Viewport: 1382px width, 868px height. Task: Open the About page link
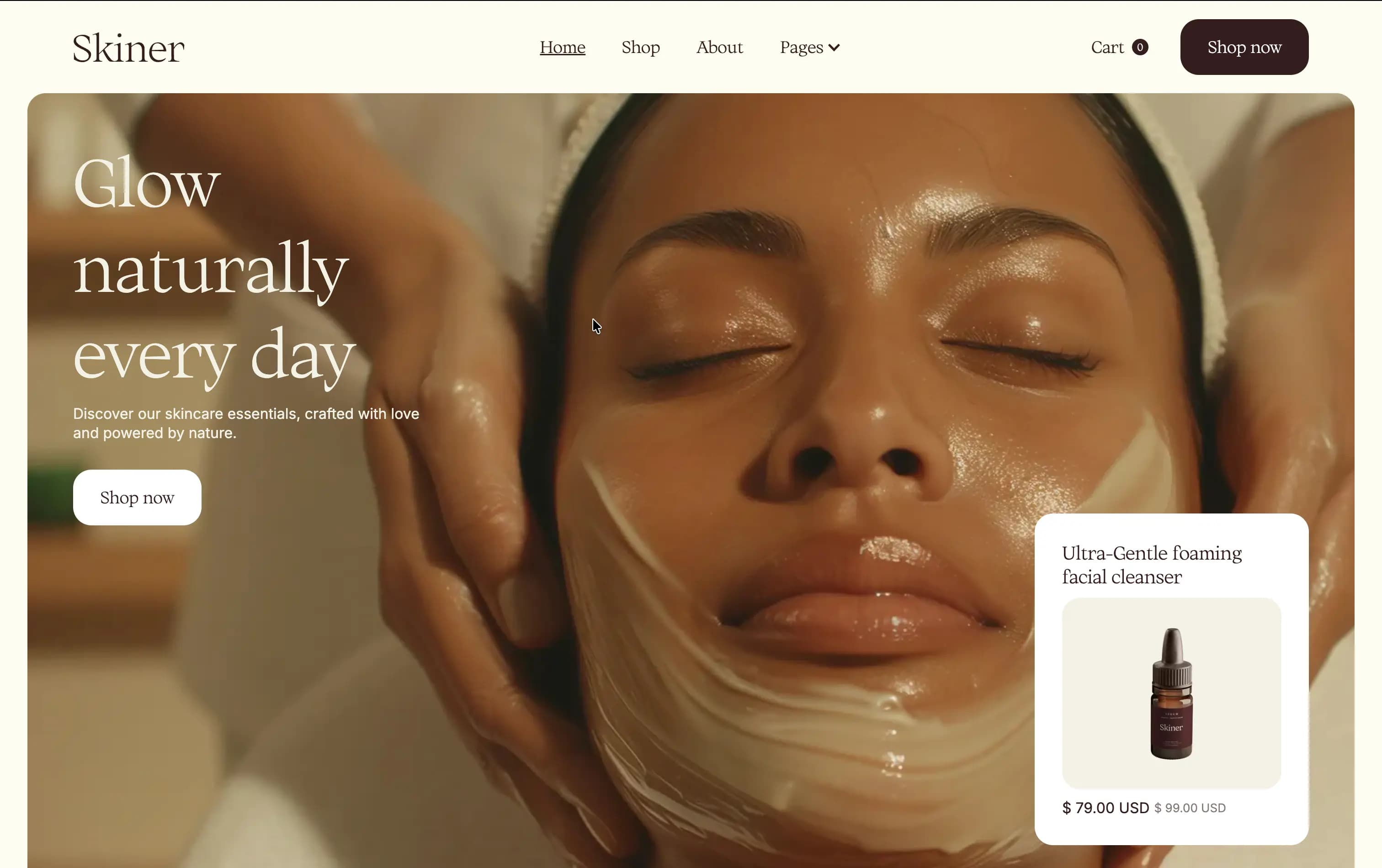(720, 47)
